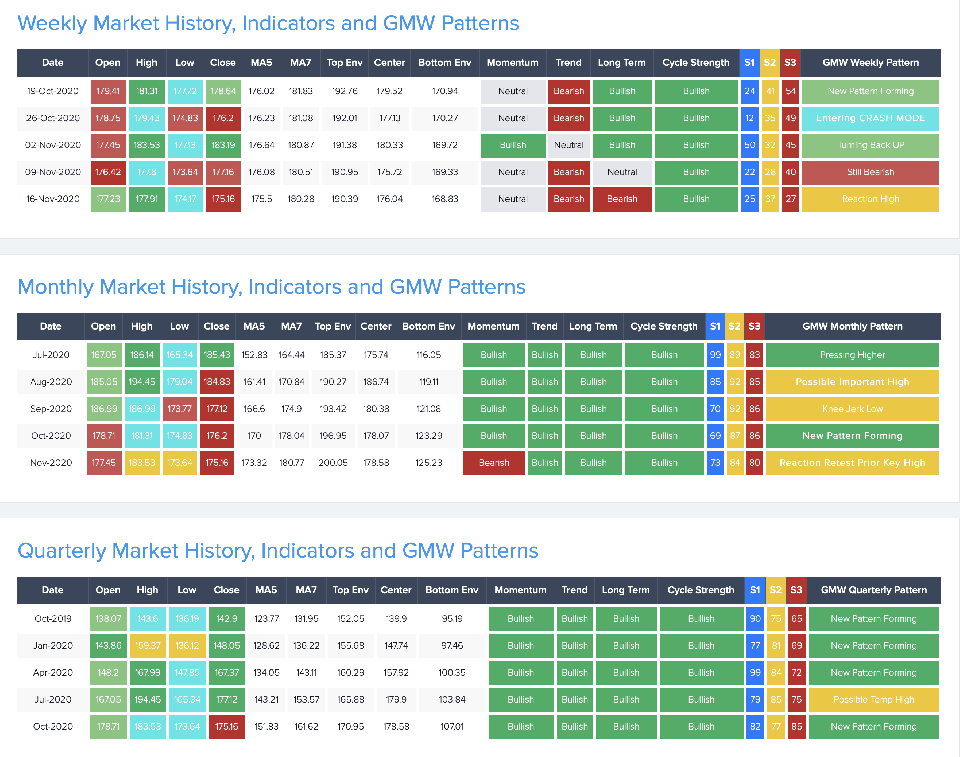The image size is (960, 757).
Task: Click the Weekly Market History section heading
Action: click(268, 23)
